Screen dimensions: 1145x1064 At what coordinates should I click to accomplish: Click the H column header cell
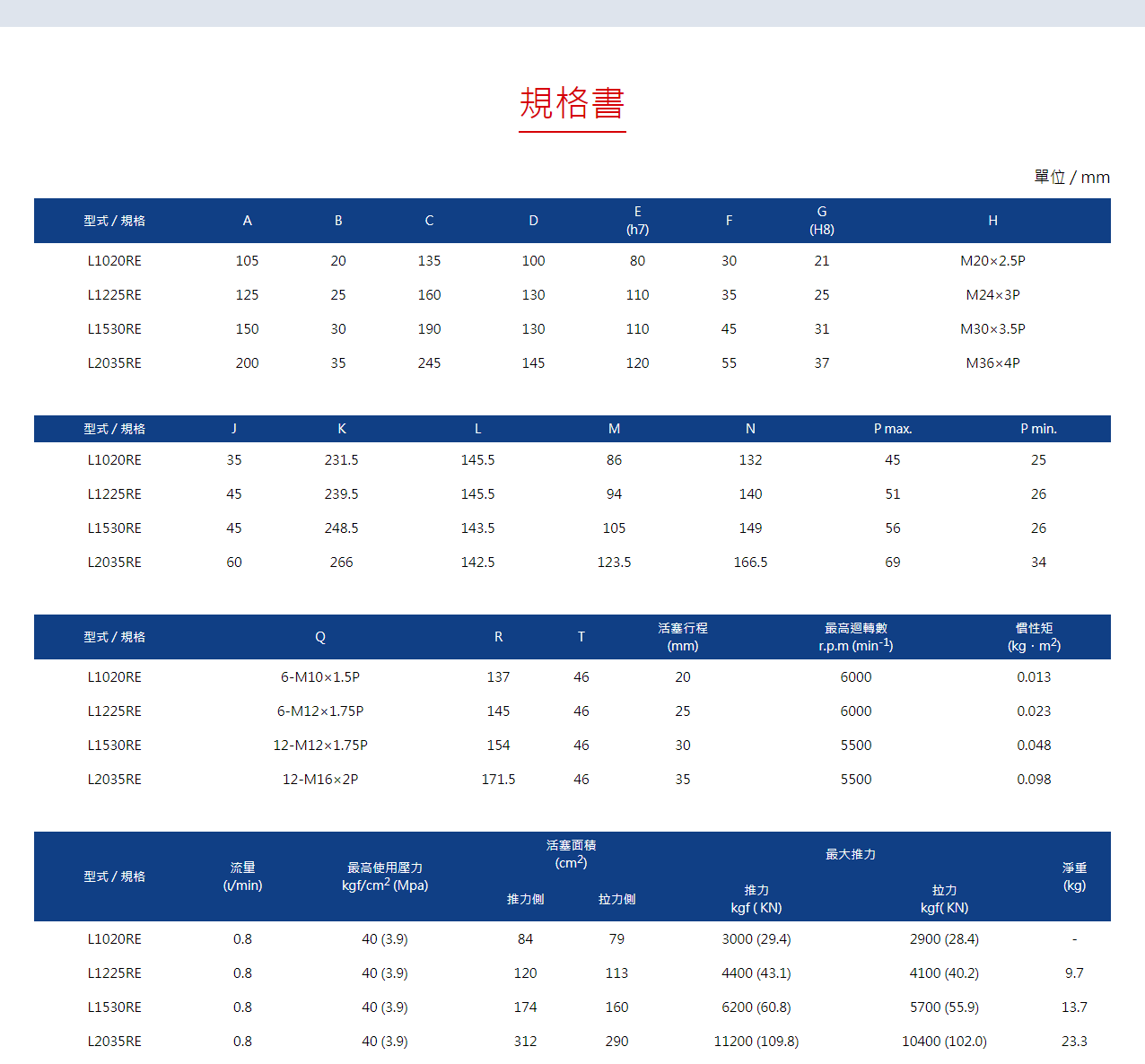click(992, 220)
